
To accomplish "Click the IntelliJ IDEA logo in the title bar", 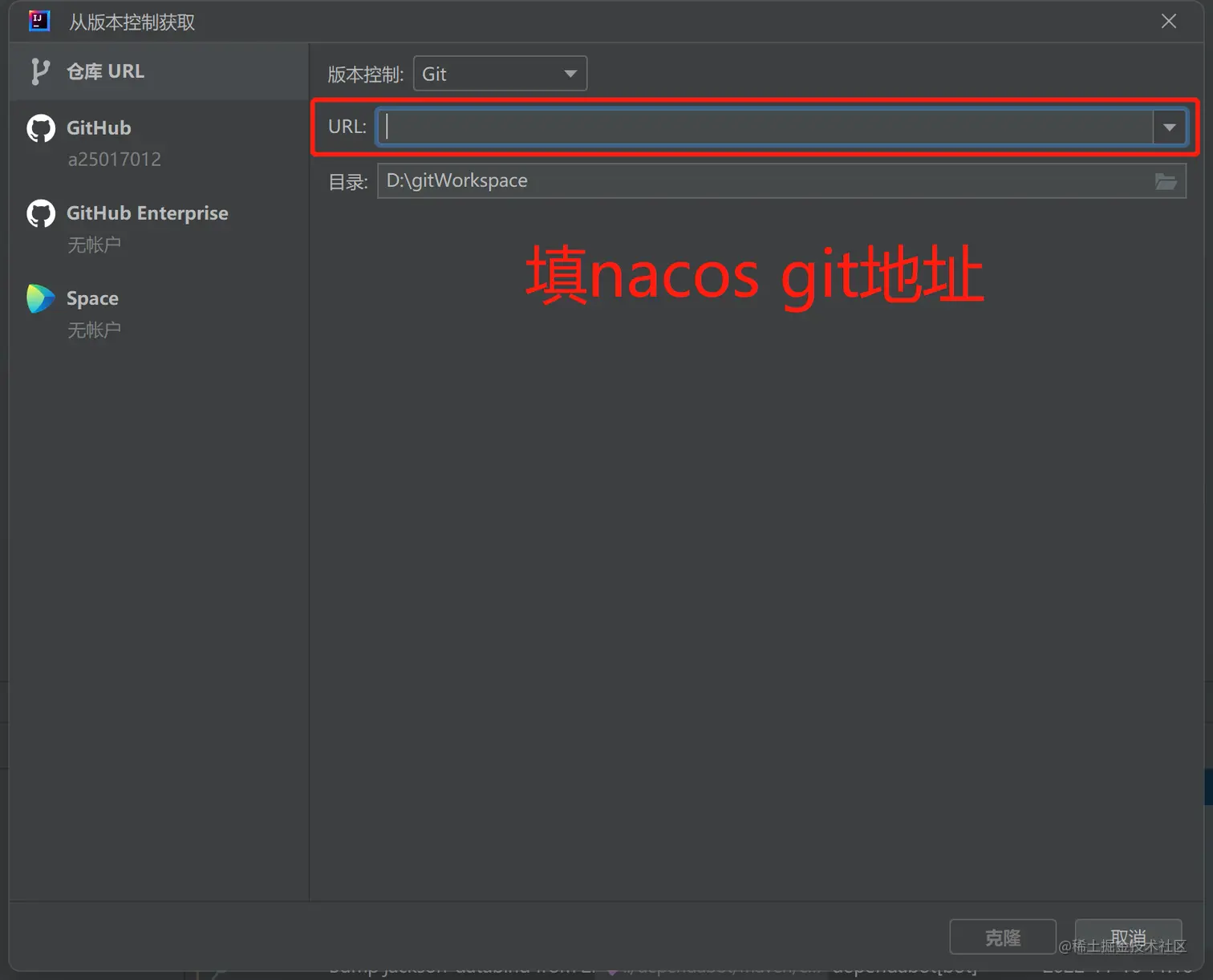I will pos(39,21).
